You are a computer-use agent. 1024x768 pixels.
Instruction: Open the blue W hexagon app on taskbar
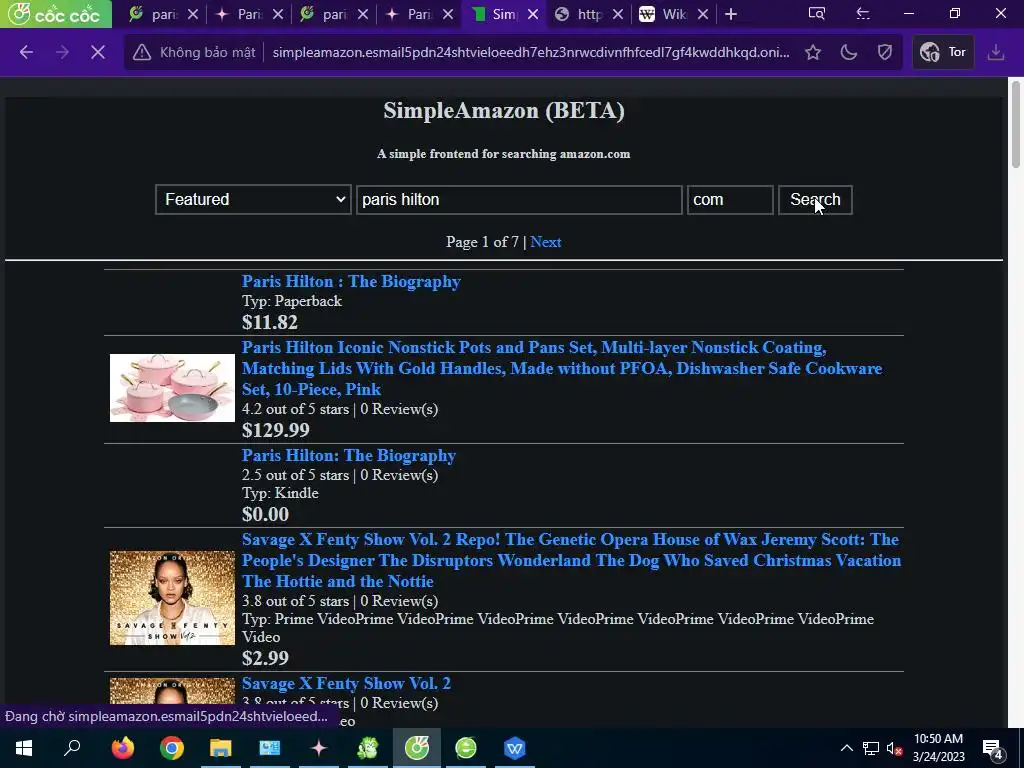point(515,748)
